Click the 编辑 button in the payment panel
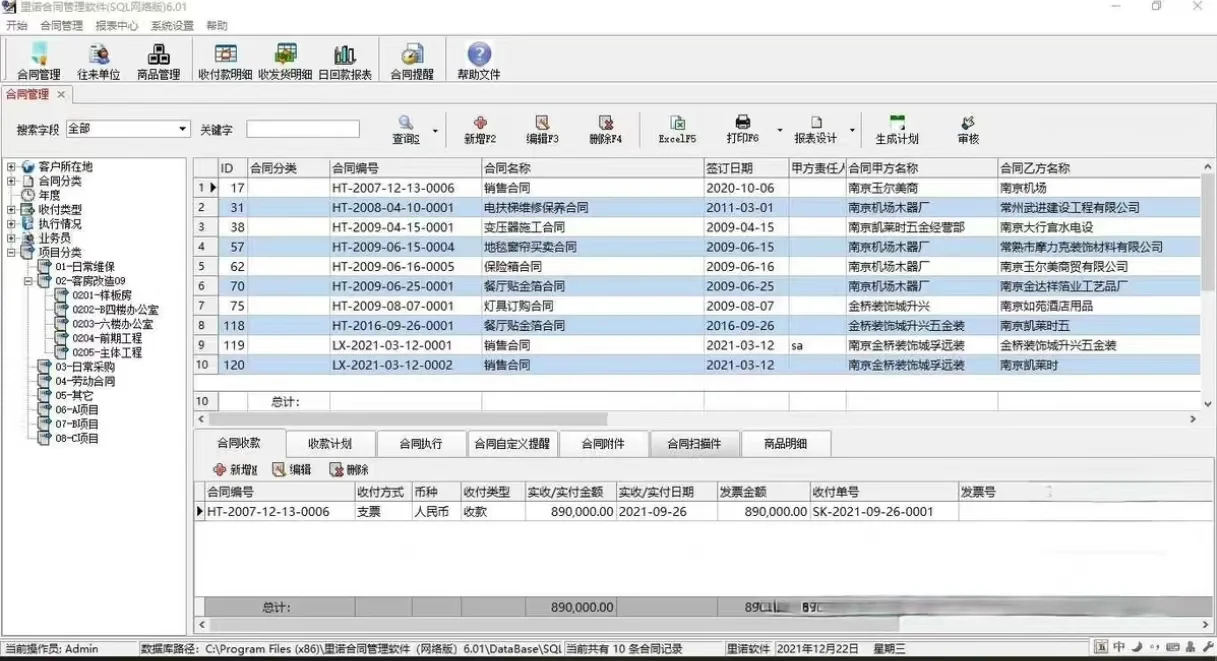Screen dimensions: 1217x661 pos(291,470)
